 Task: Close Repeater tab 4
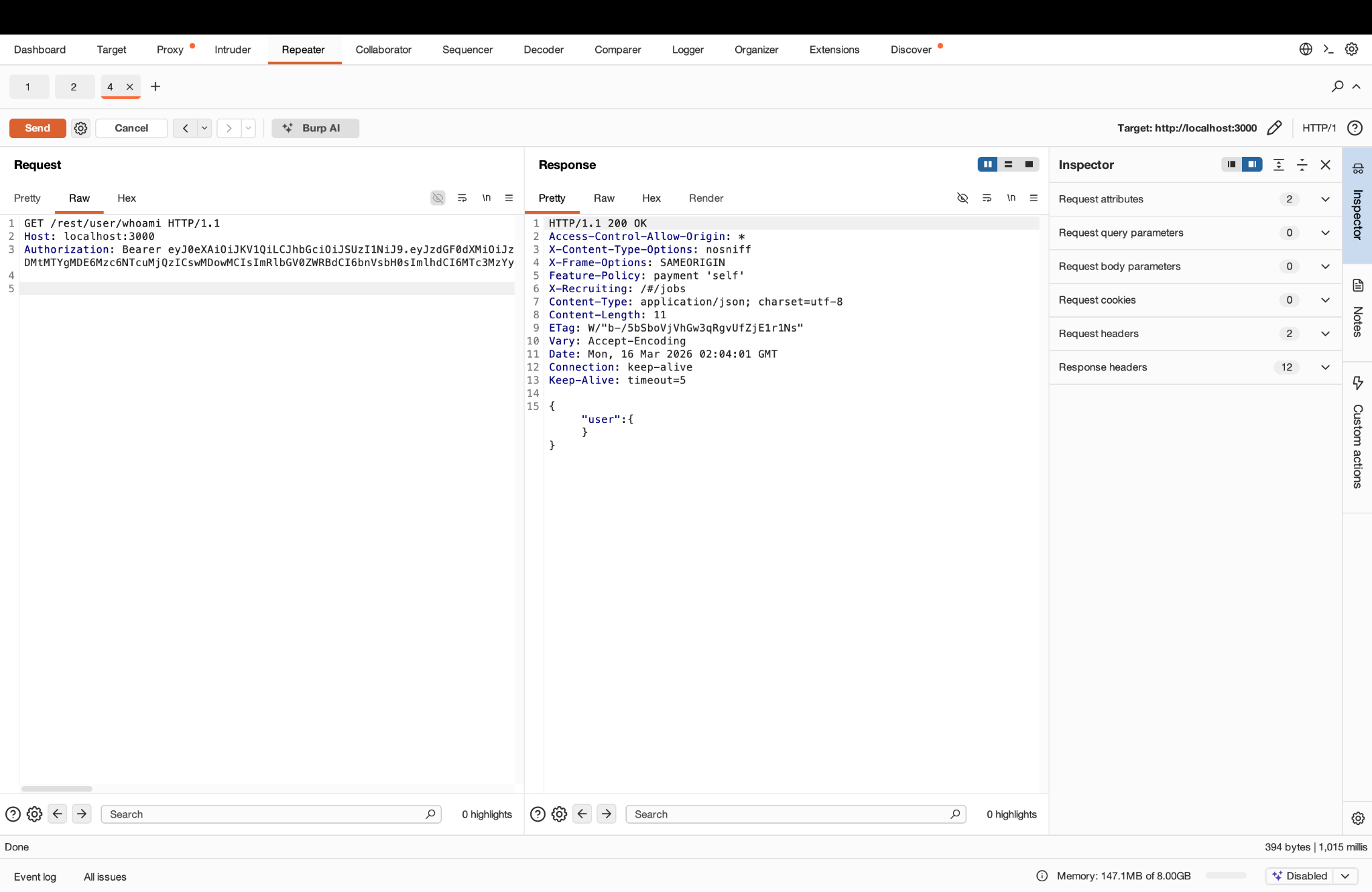tap(129, 86)
